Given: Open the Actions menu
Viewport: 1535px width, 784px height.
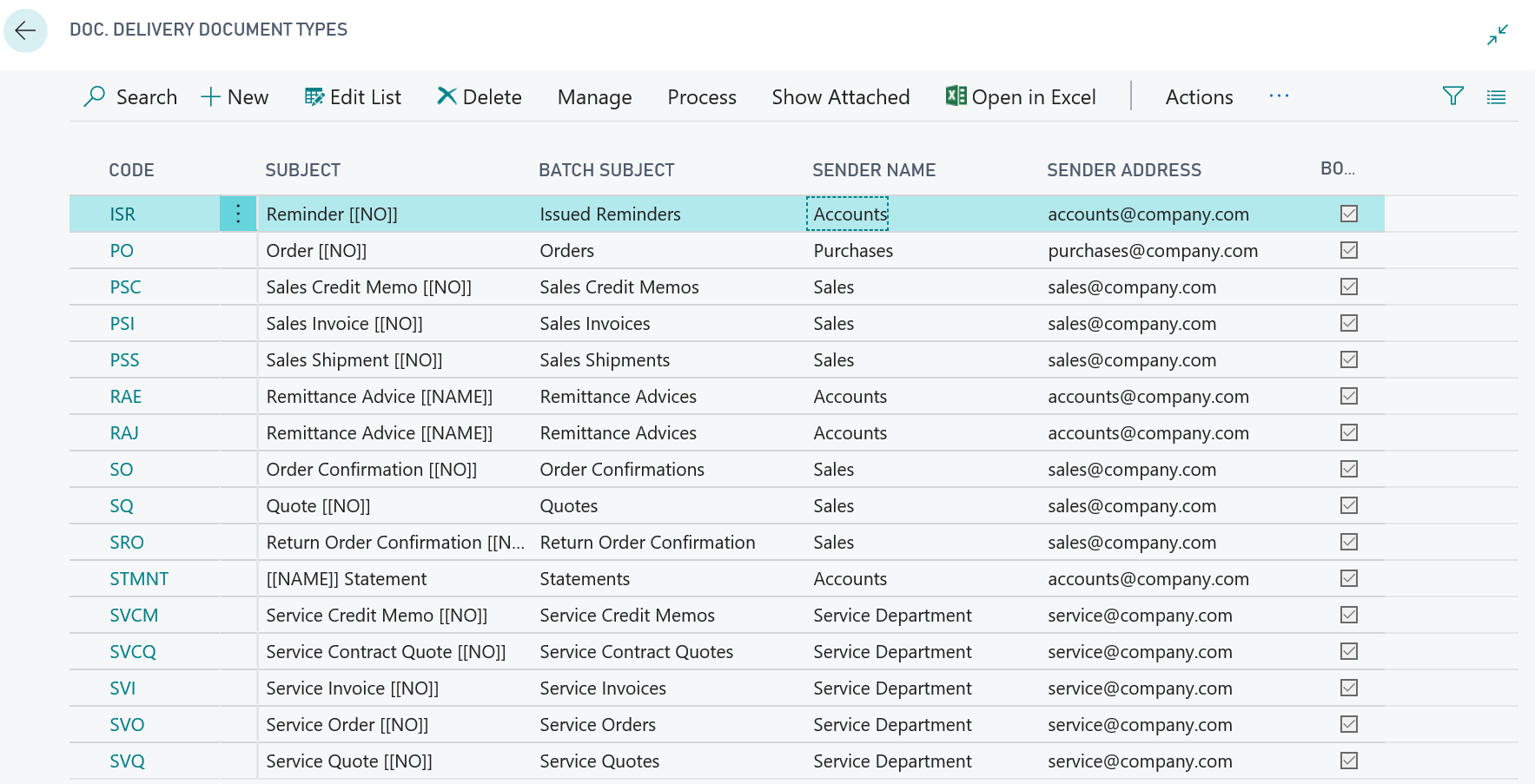Looking at the screenshot, I should click(1199, 96).
